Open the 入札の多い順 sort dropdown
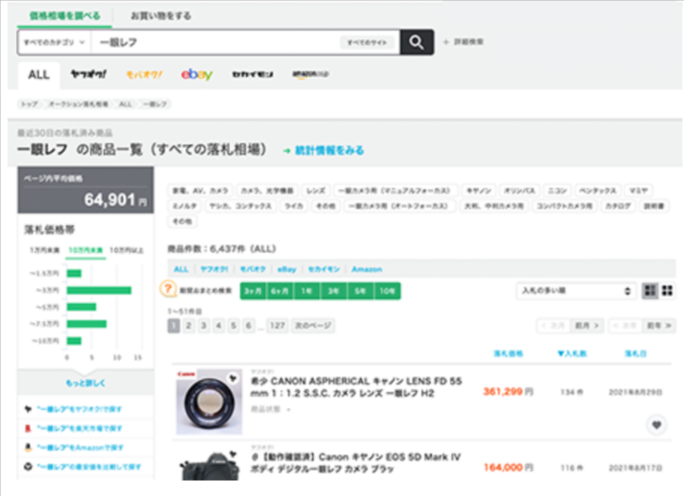 574,291
